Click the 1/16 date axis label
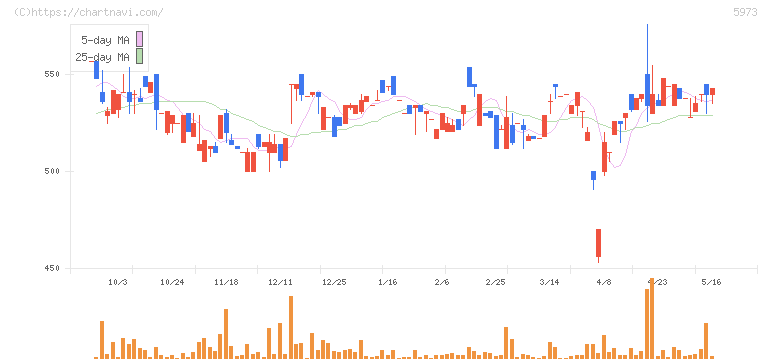The height and width of the screenshot is (361, 772). (387, 282)
